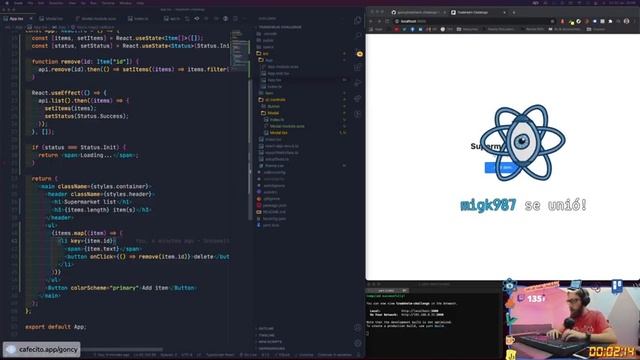Click the browser reload icon
The image size is (640, 360).
pyautogui.click(x=387, y=21)
